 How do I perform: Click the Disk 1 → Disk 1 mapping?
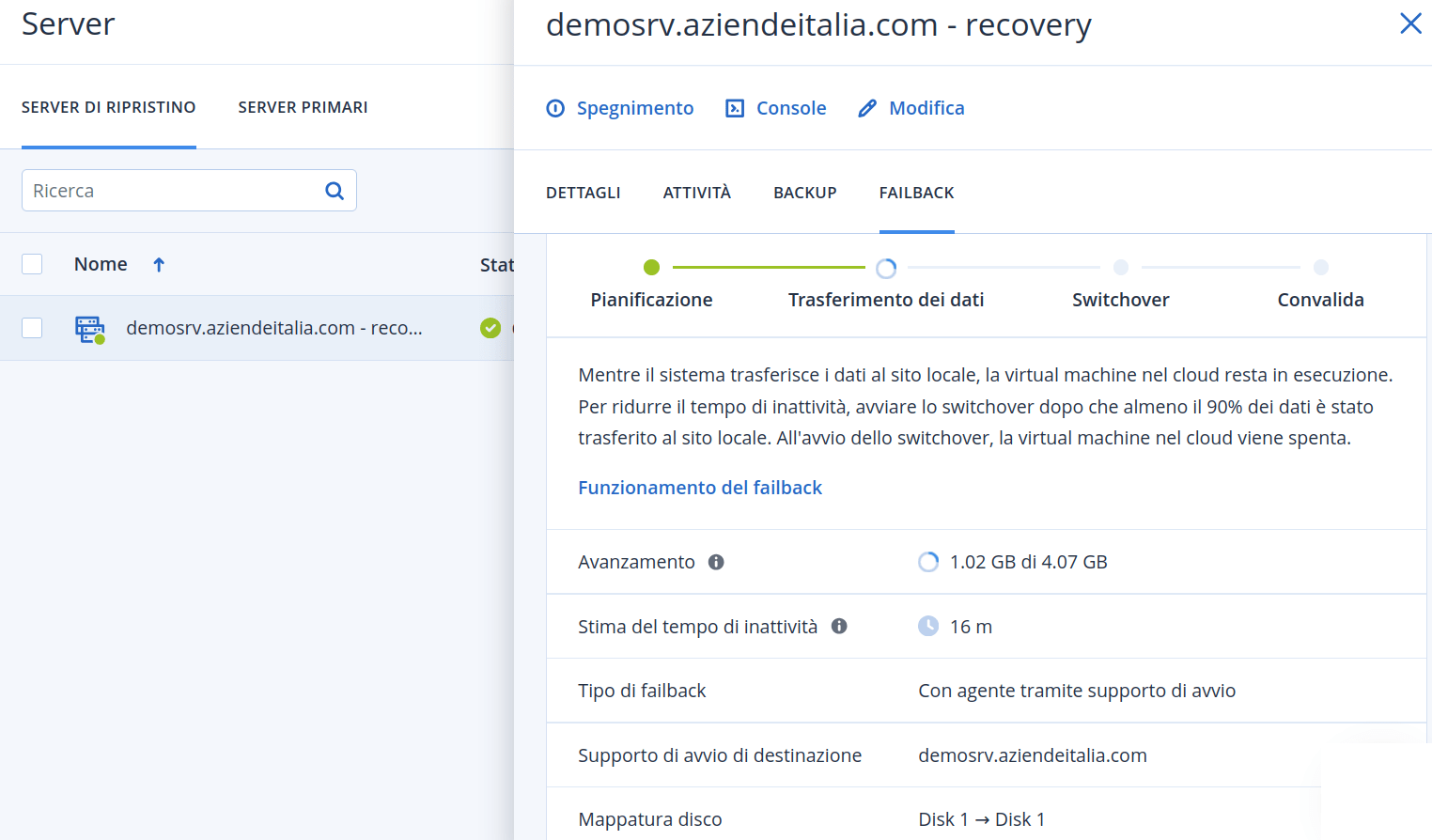pyautogui.click(x=981, y=819)
